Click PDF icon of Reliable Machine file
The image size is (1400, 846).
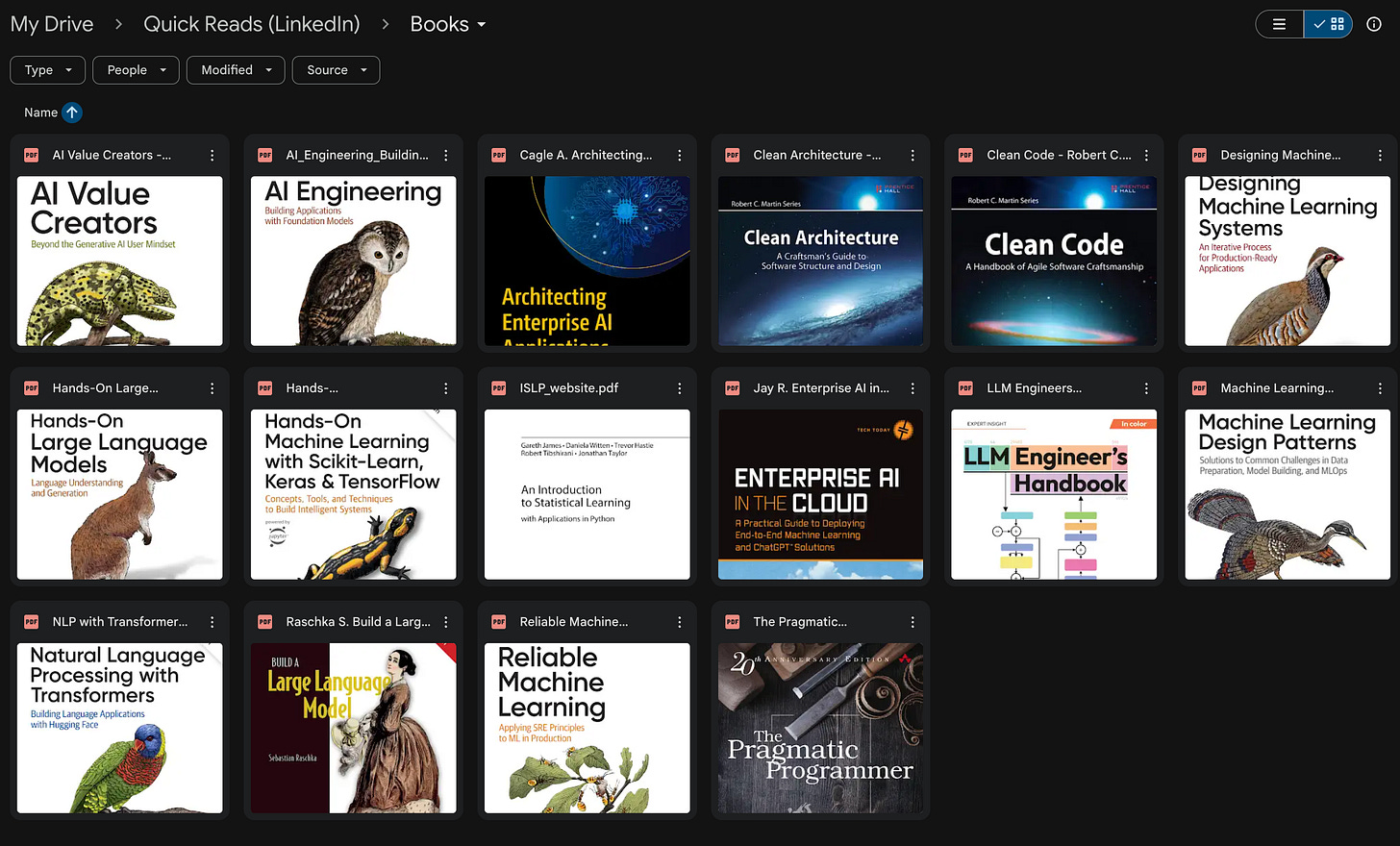(499, 622)
